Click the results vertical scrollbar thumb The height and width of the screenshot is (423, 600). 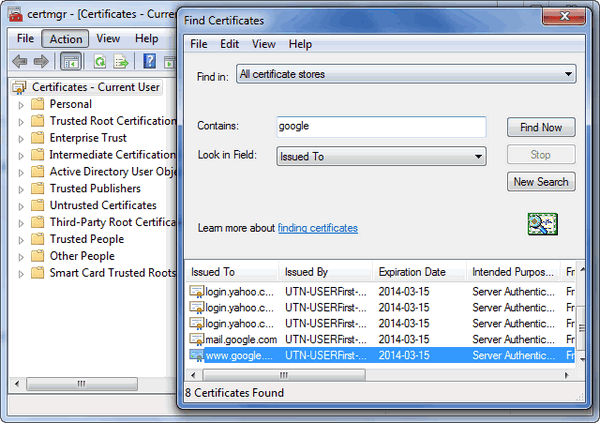[x=581, y=328]
